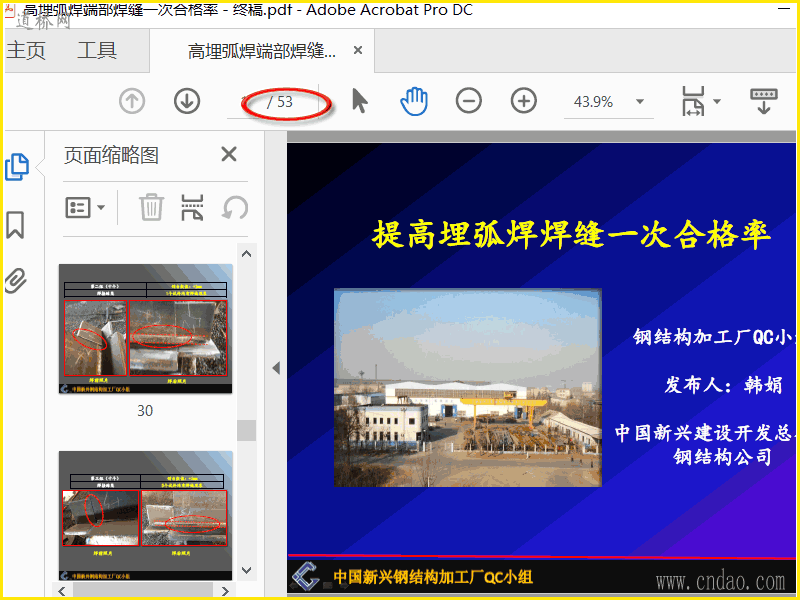Image resolution: width=800 pixels, height=600 pixels.
Task: Click the slide title 提高埋弧焊焊缝一次合格率
Action: (x=570, y=234)
